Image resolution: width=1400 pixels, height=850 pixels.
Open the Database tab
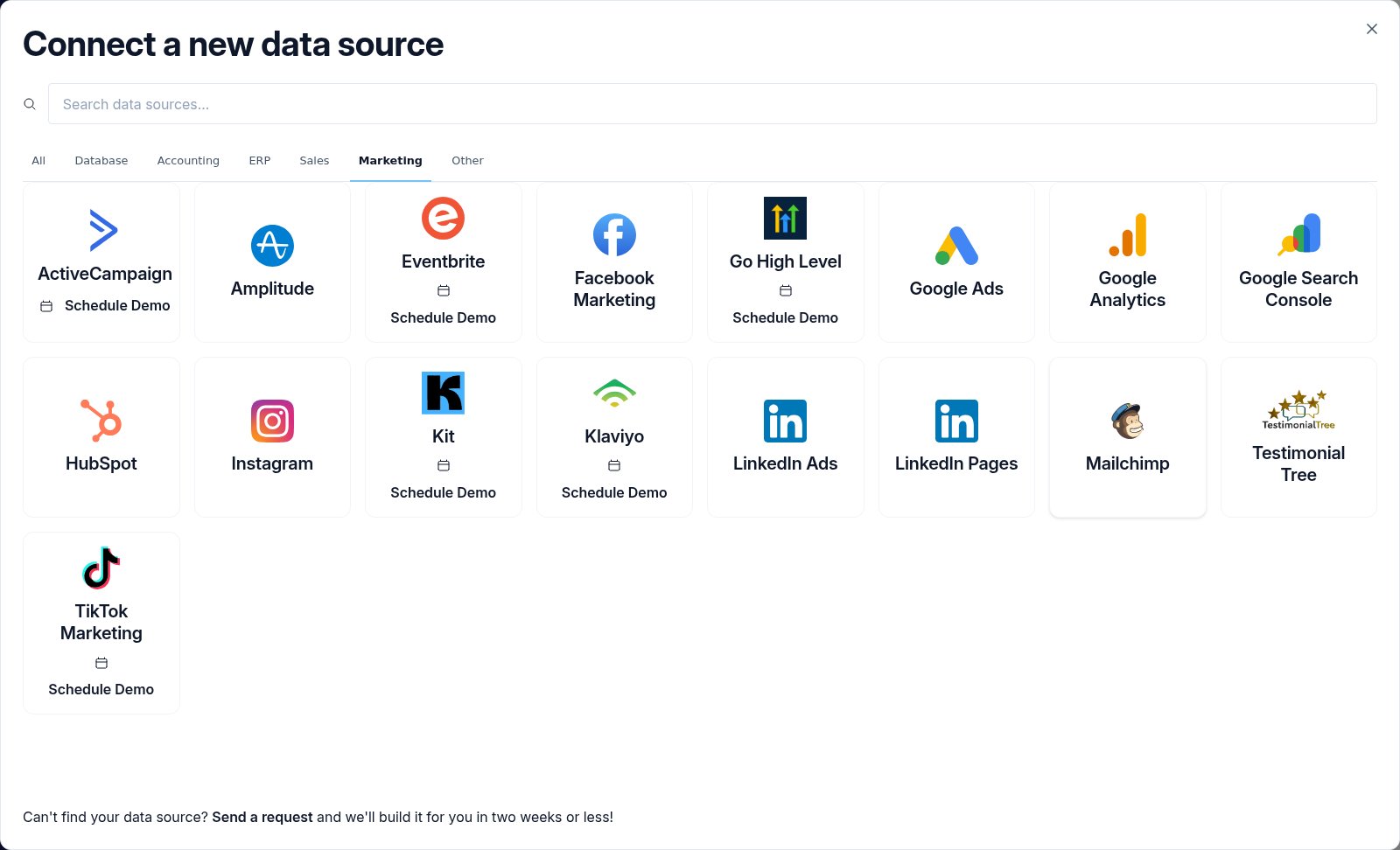pyautogui.click(x=101, y=161)
